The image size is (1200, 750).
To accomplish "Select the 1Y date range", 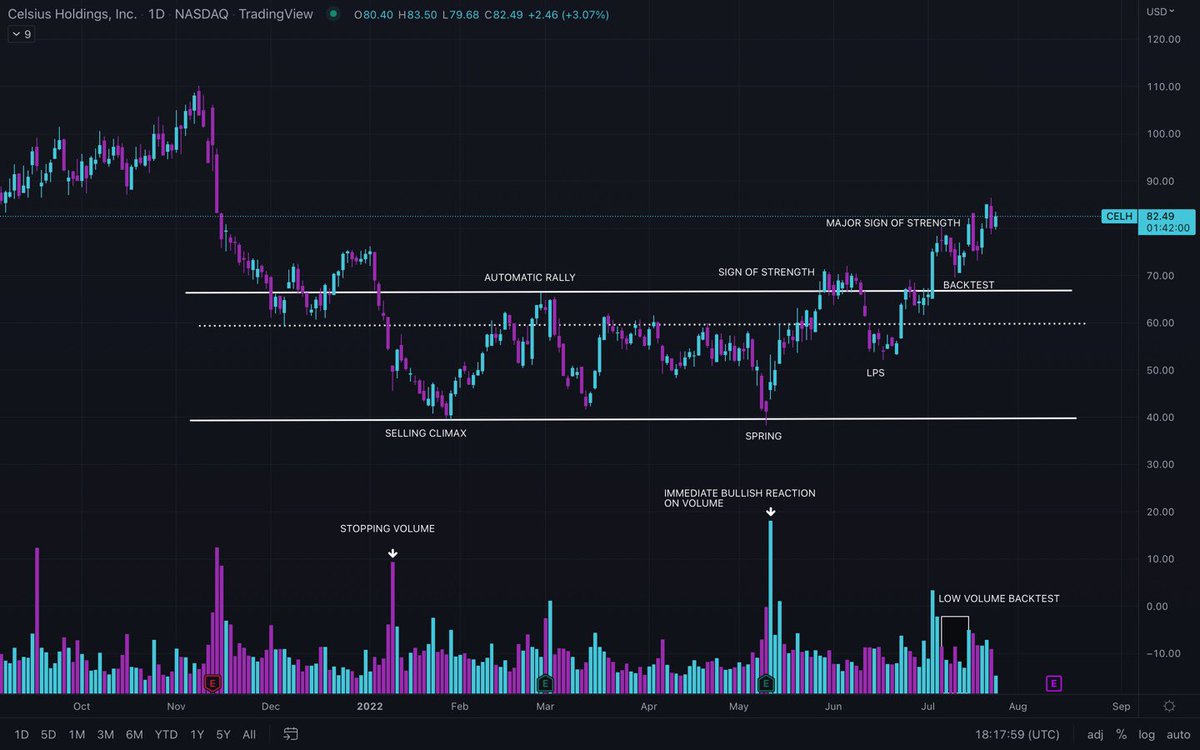I will point(197,735).
